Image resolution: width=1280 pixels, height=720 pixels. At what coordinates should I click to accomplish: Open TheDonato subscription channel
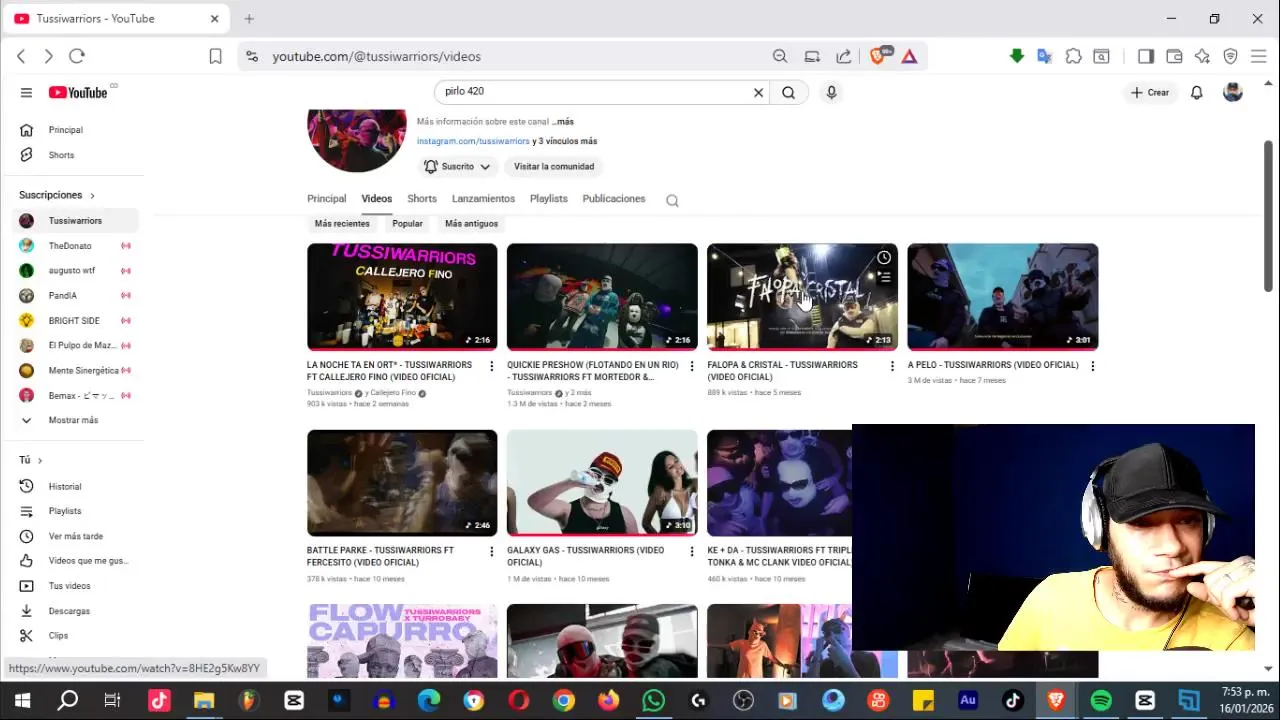click(x=72, y=245)
